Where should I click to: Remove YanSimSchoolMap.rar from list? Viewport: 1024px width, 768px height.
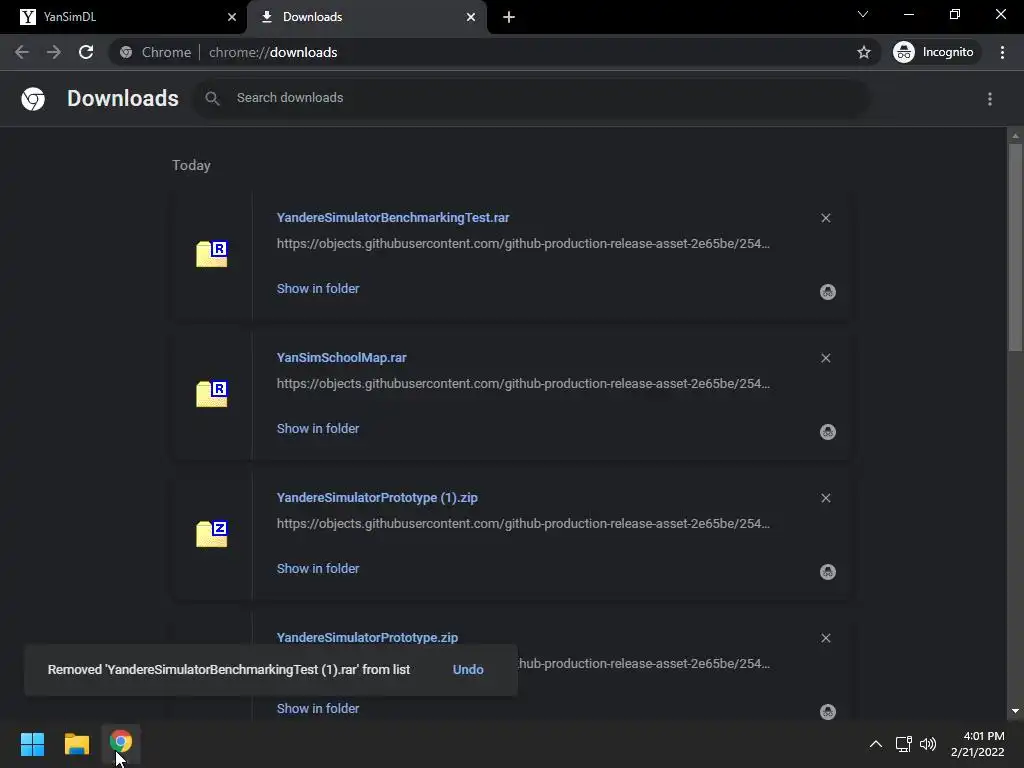click(x=825, y=358)
